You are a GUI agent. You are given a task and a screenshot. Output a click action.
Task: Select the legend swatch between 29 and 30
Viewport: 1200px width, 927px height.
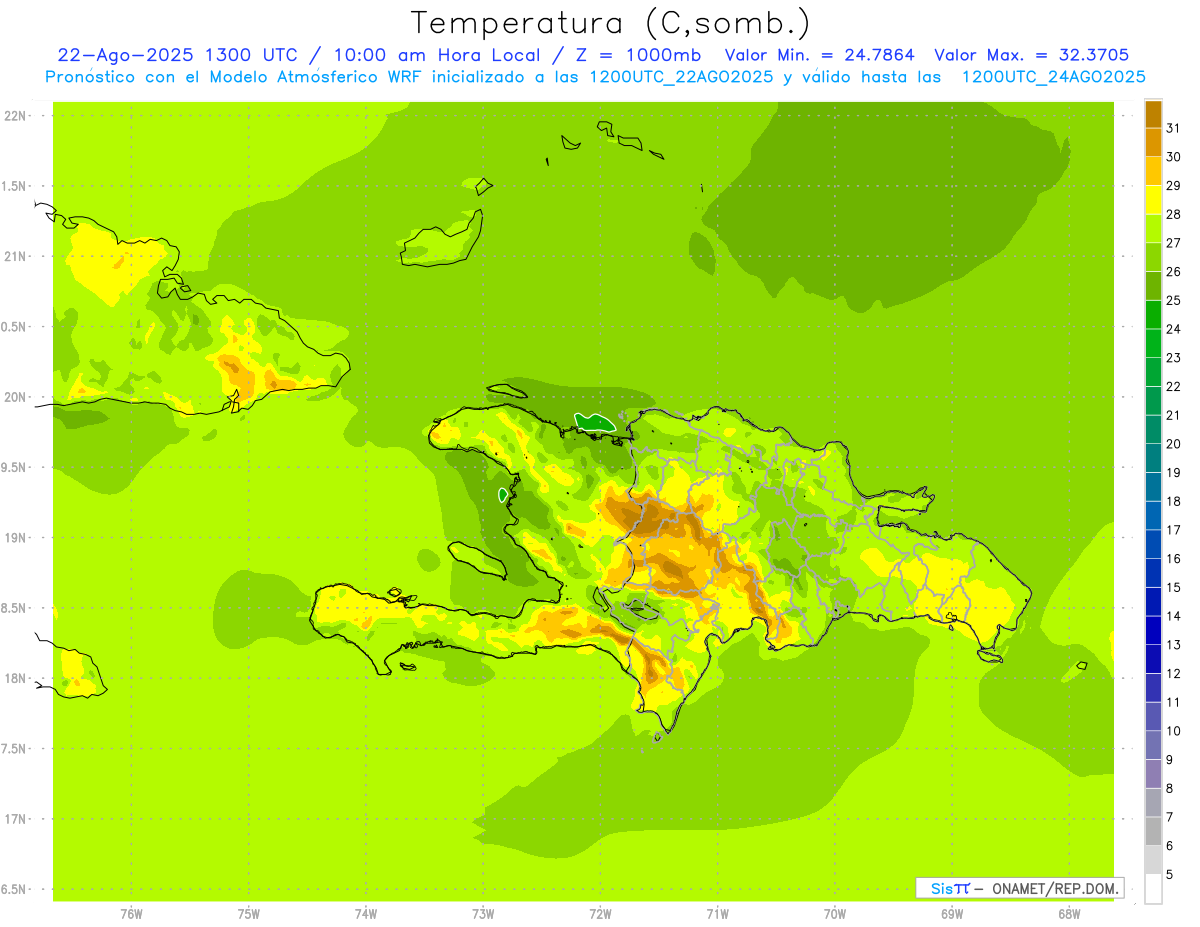click(1153, 171)
